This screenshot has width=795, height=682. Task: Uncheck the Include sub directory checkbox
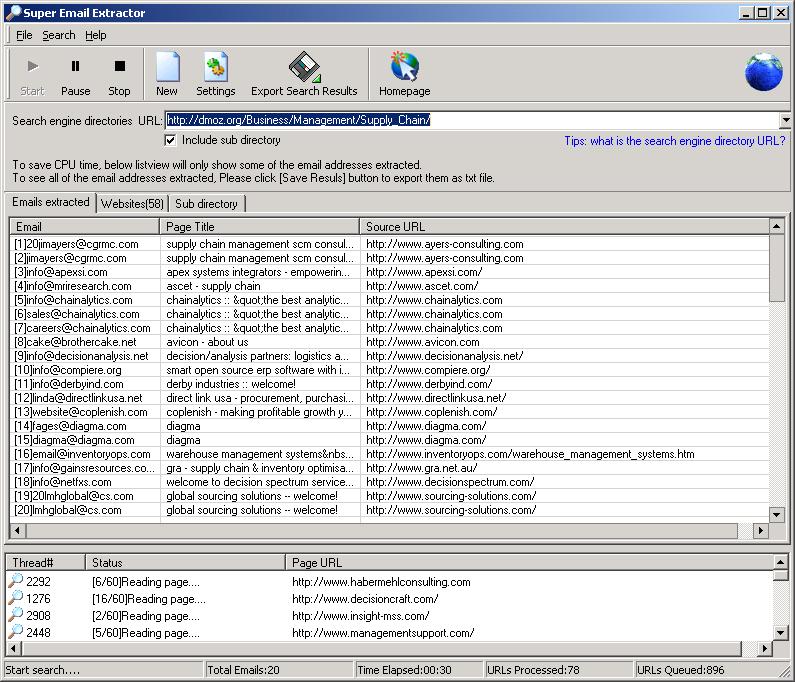[171, 141]
